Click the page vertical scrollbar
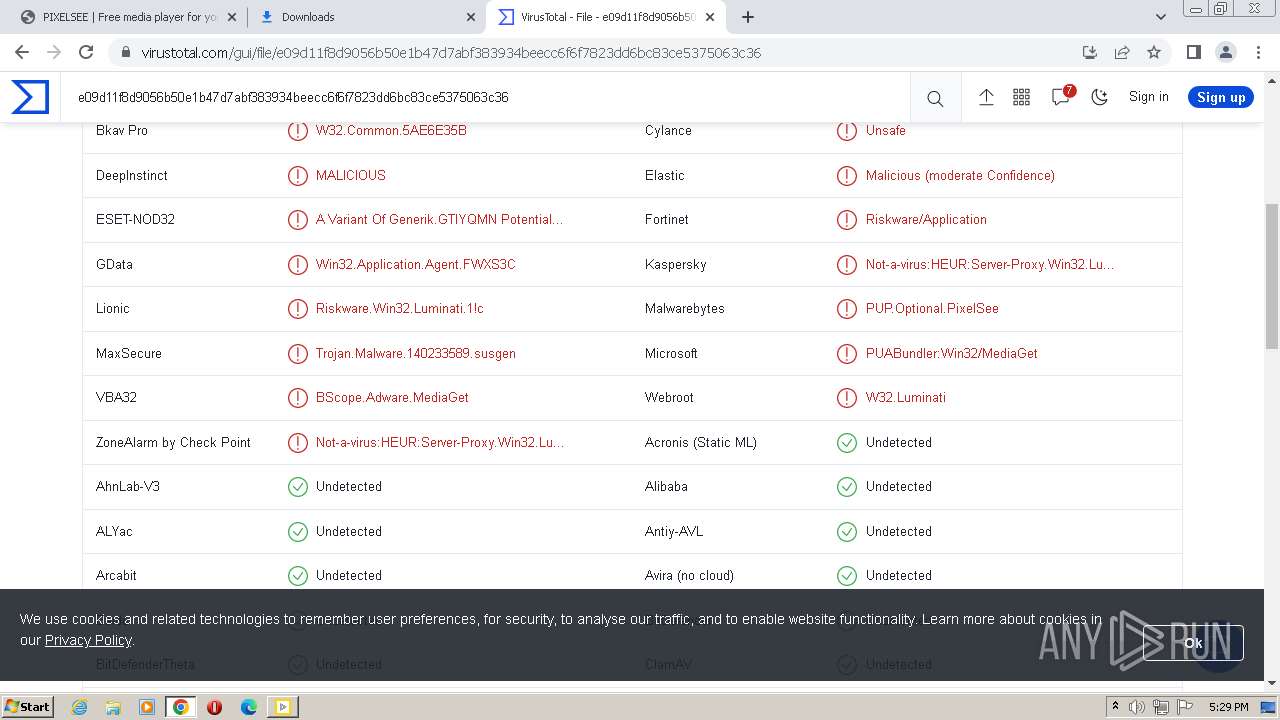 (1272, 275)
